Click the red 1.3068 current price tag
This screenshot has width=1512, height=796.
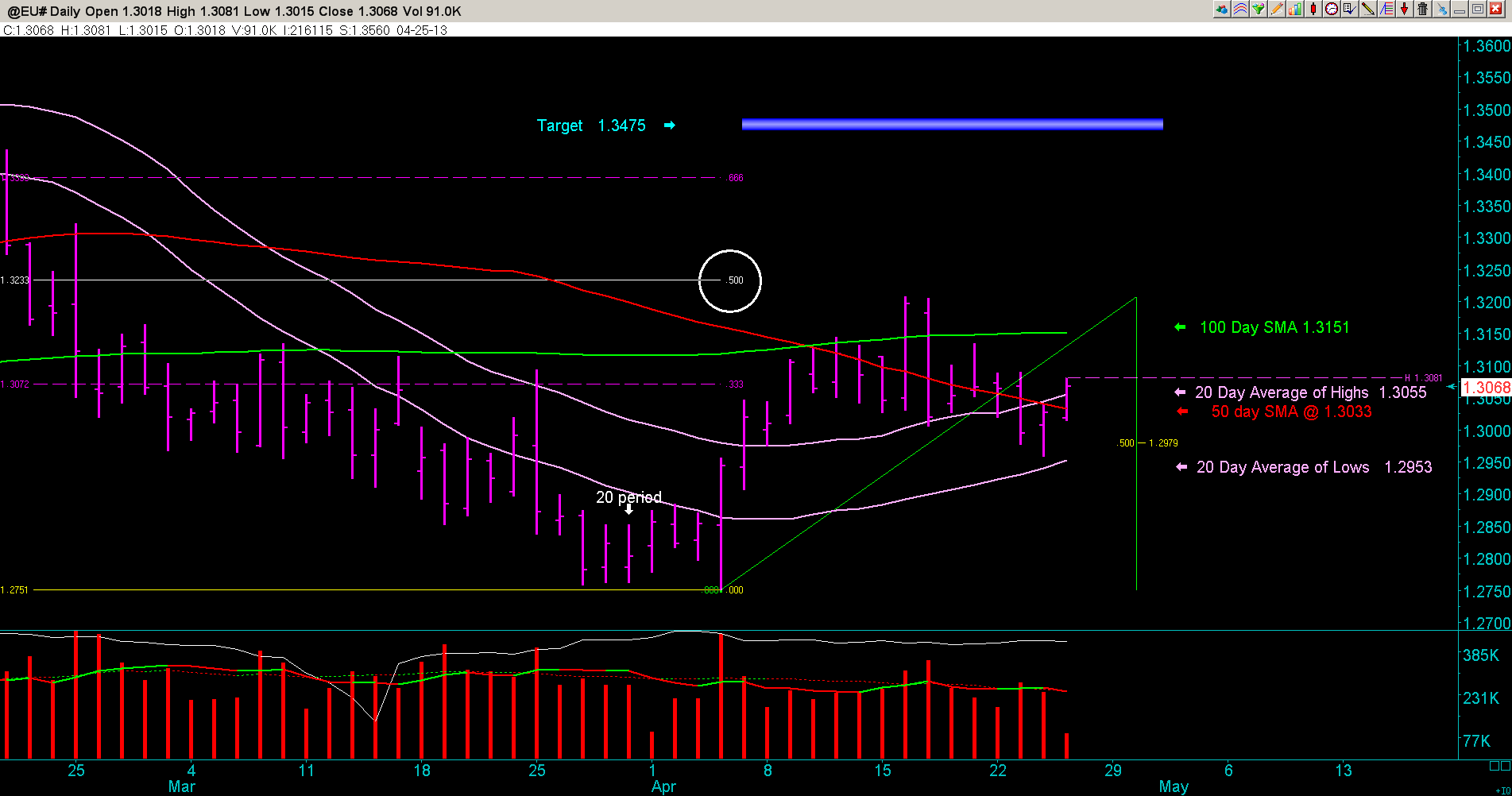(x=1487, y=388)
